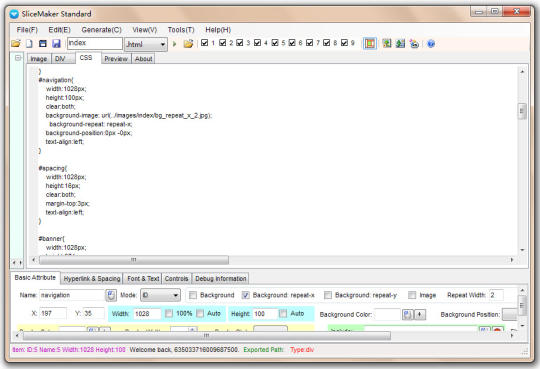Open the Generate(C) menu
The image size is (540, 369).
click(x=102, y=30)
